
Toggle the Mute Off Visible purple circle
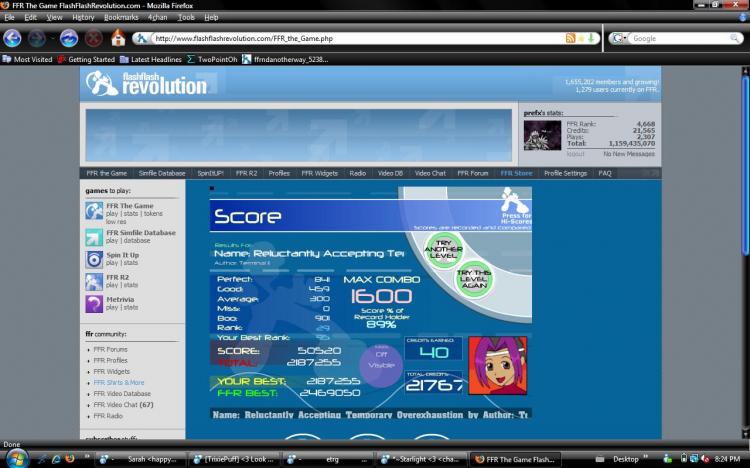(x=381, y=365)
